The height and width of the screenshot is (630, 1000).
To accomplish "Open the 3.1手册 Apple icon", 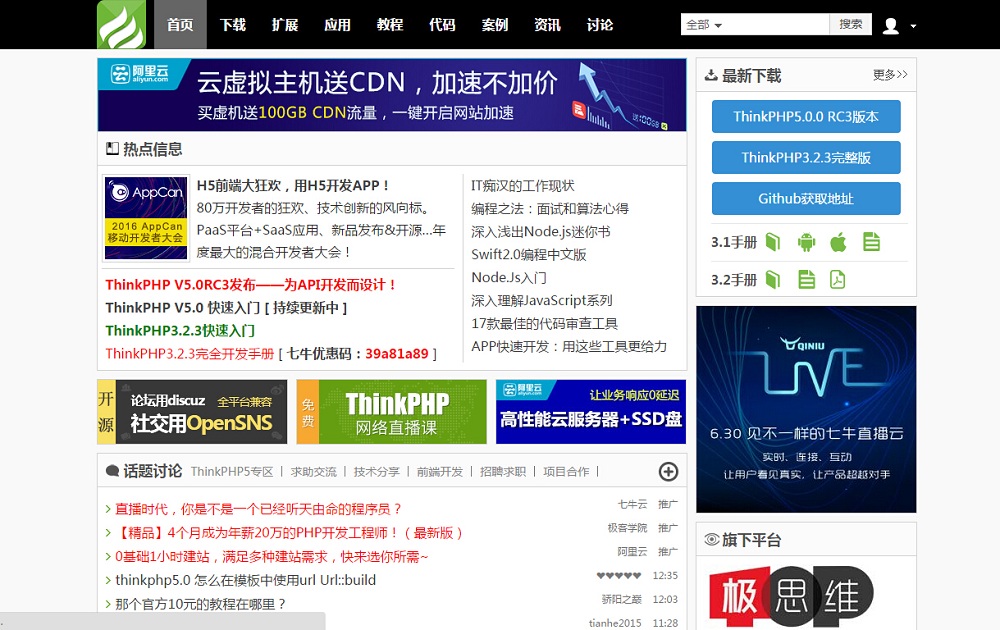I will pos(838,242).
